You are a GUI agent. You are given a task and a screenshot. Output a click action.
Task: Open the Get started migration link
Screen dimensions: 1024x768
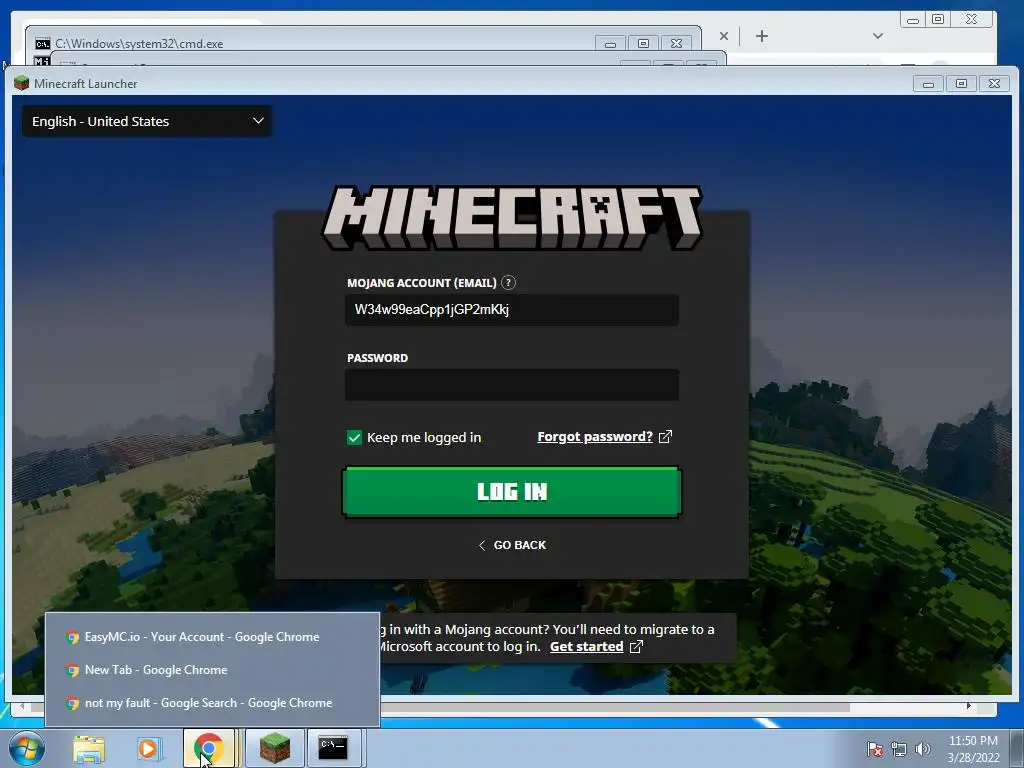586,647
